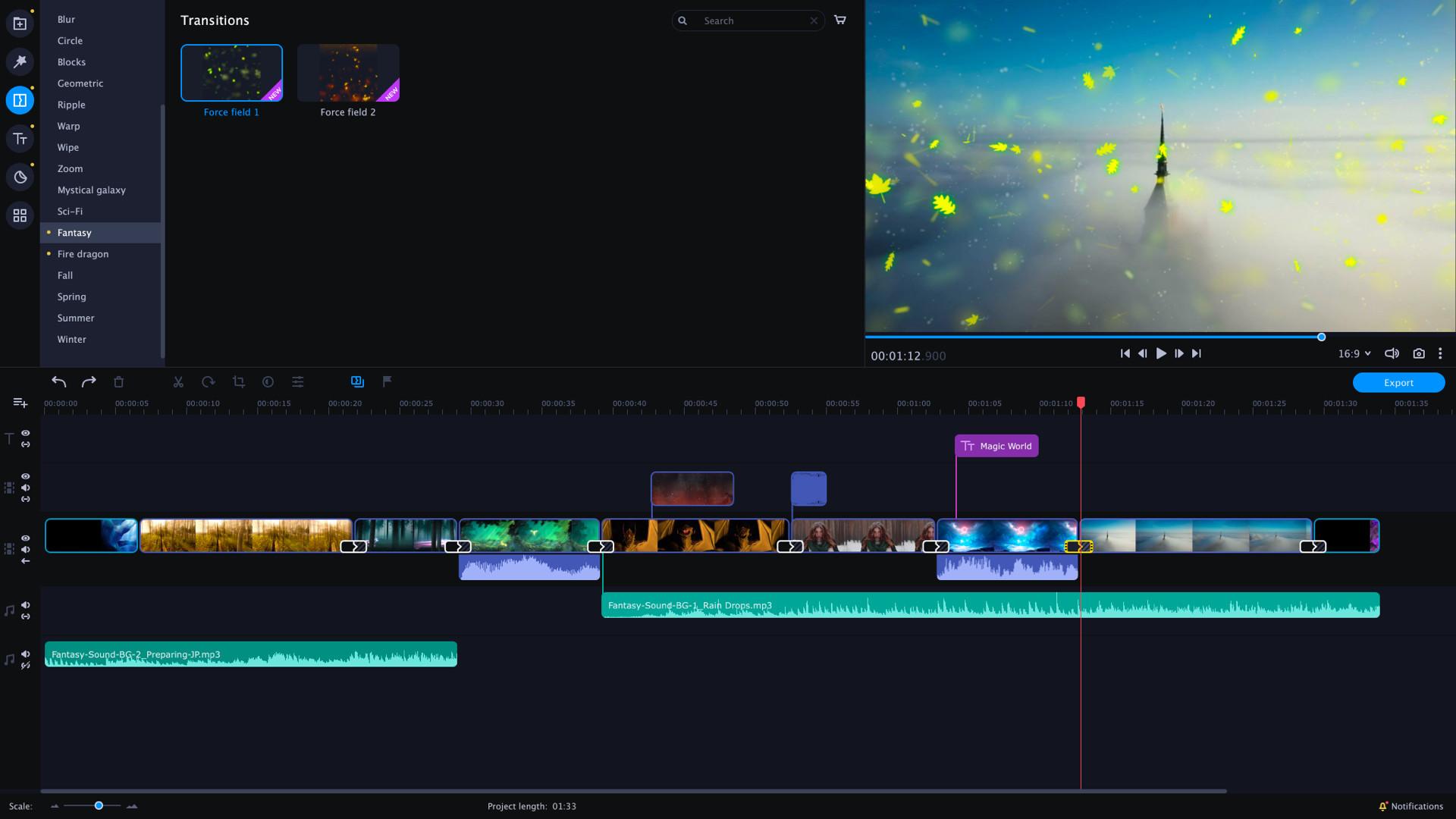Click the Undo icon
Image resolution: width=1456 pixels, height=819 pixels.
(59, 381)
